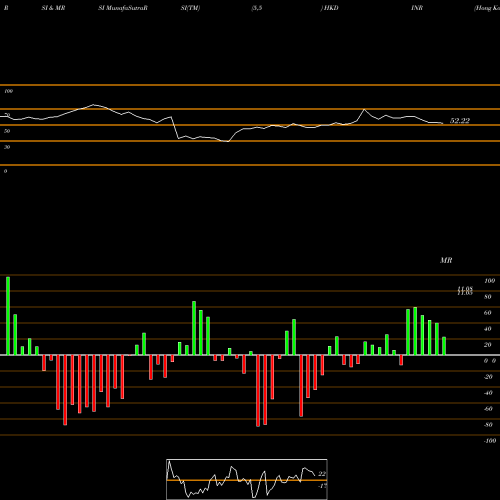
Task: Click the 'SI(TM)' header label
Action: coord(190,8)
